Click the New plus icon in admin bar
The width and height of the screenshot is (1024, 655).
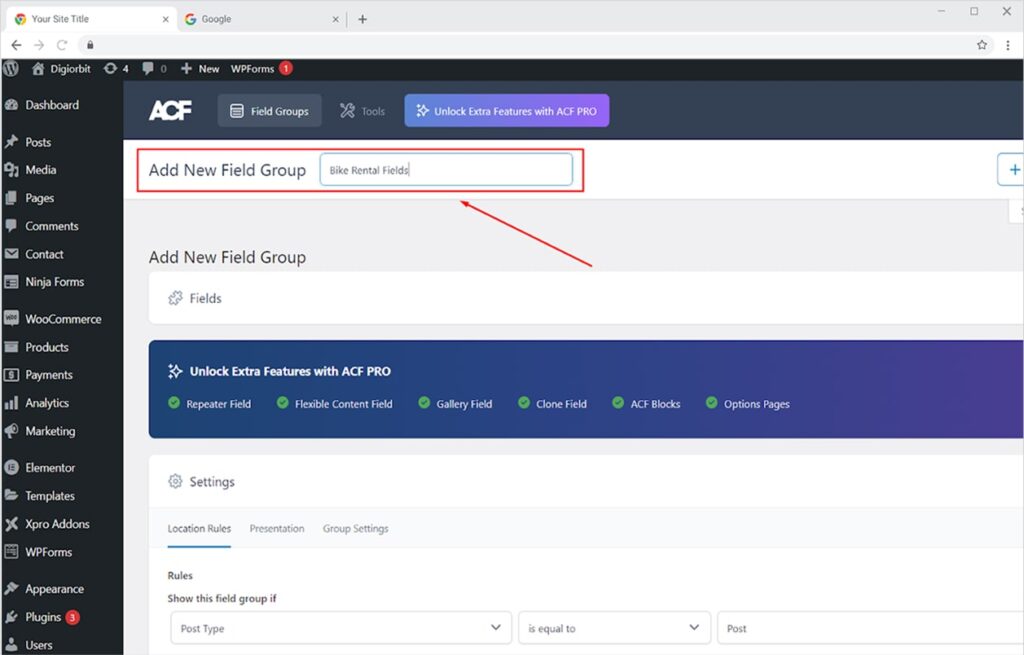coord(186,69)
